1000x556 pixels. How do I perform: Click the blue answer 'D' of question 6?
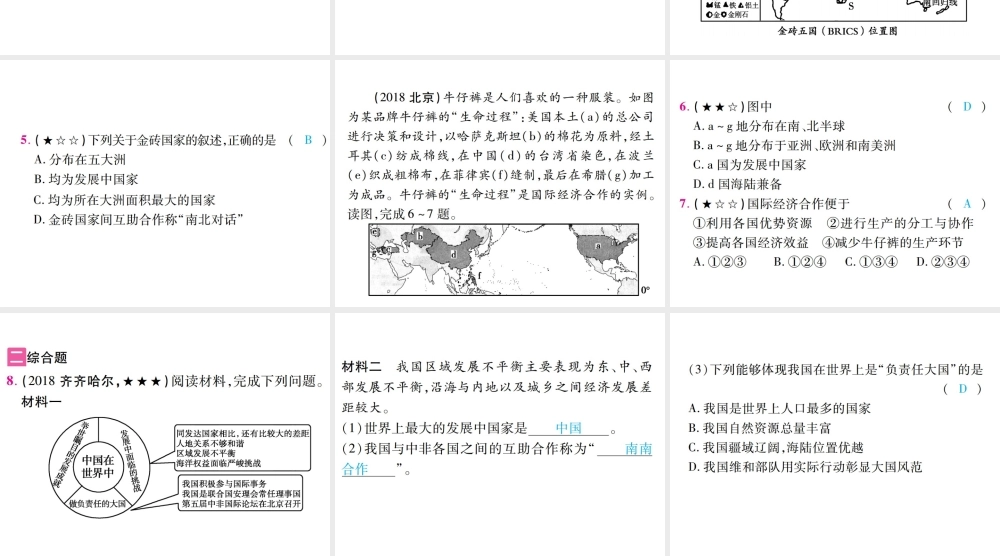click(967, 106)
